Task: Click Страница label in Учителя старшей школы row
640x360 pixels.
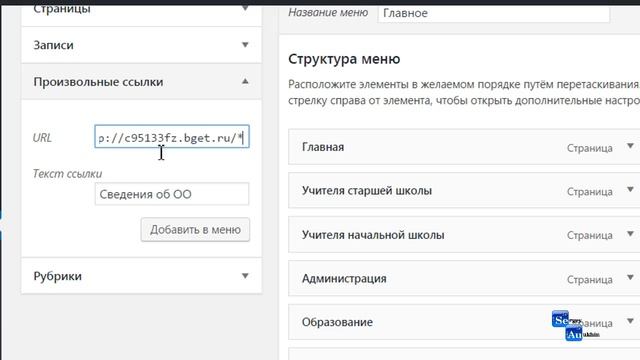Action: (x=589, y=192)
